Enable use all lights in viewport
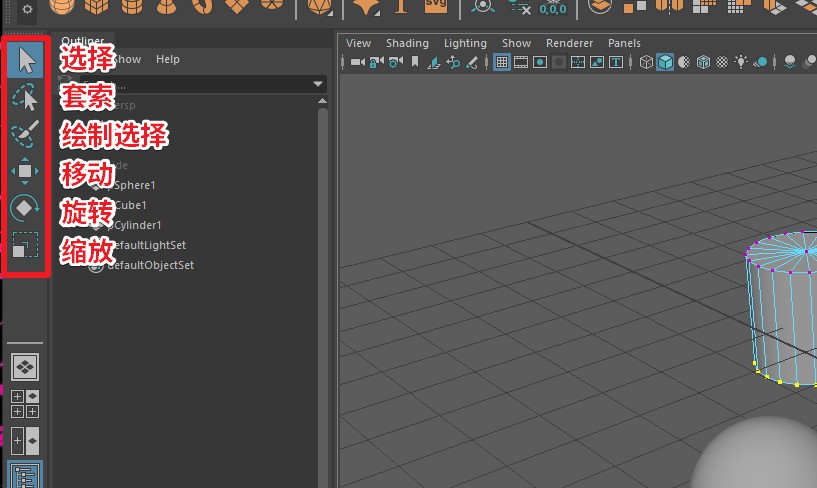The image size is (817, 488). coord(741,62)
